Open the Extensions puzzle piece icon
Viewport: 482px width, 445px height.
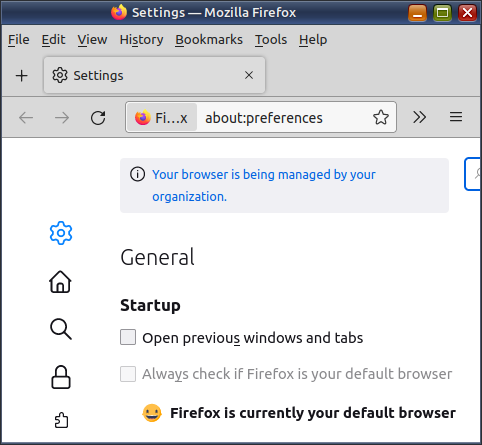(x=61, y=420)
